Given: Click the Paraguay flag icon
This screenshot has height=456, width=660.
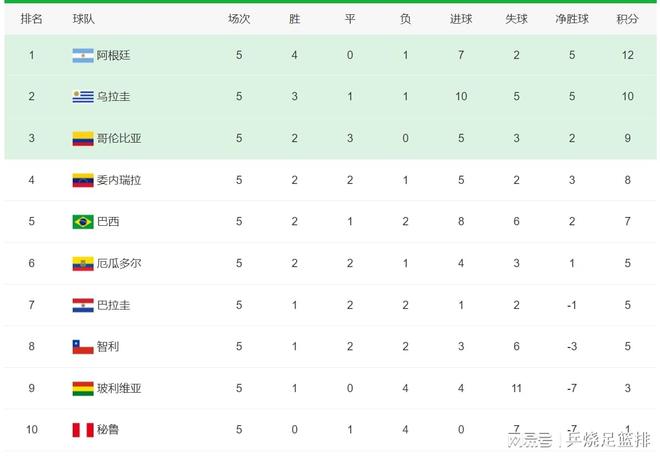Looking at the screenshot, I should click(x=83, y=305).
